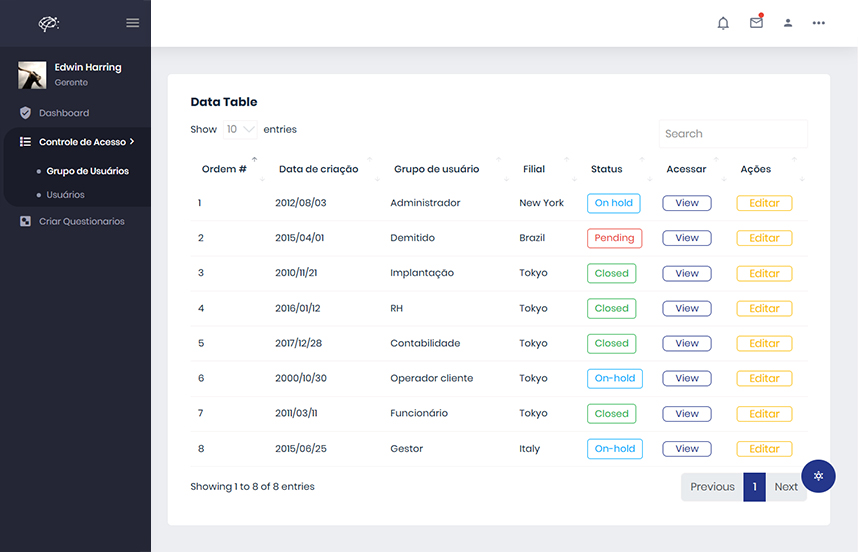Open the entries count dropdown
The image size is (858, 552).
point(240,130)
